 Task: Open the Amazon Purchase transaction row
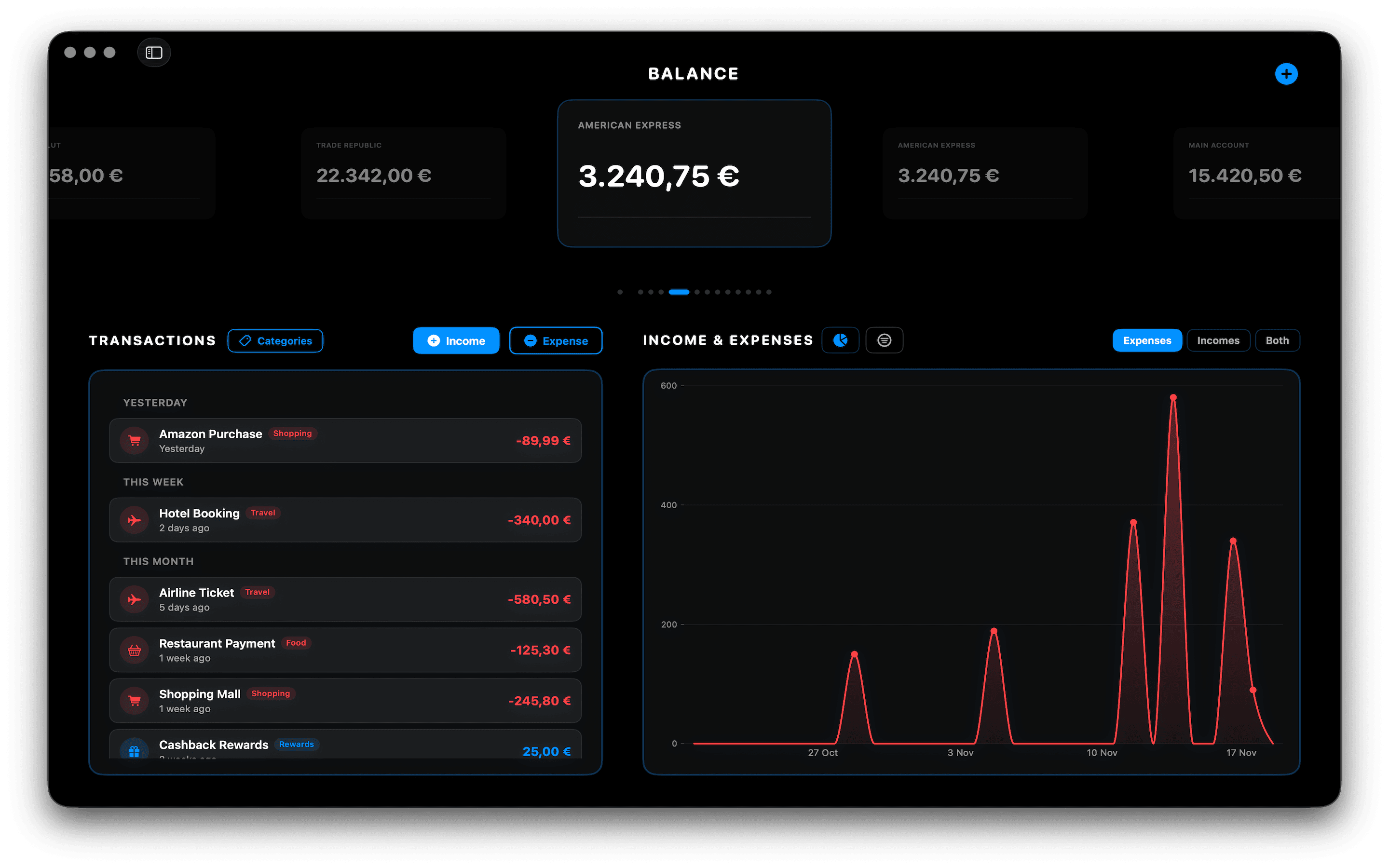[x=345, y=441]
